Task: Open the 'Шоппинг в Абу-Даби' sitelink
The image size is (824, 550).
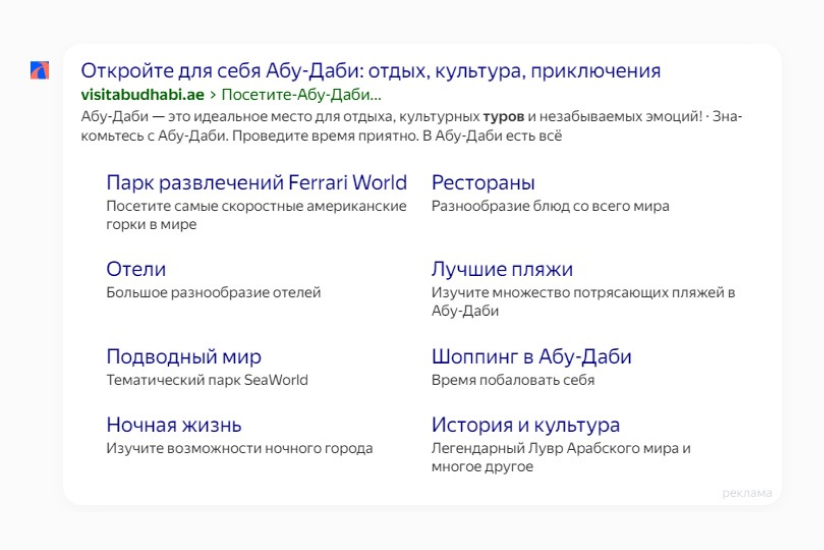Action: tap(531, 357)
